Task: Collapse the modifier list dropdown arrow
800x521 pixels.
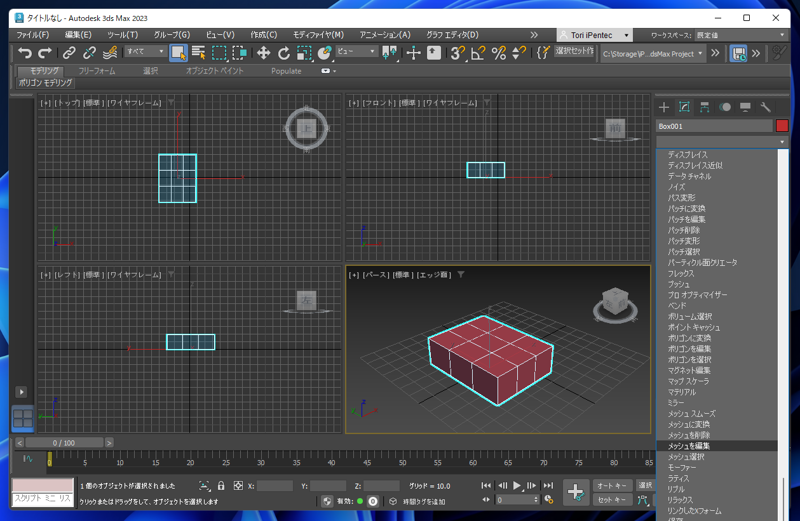Action: [782, 141]
